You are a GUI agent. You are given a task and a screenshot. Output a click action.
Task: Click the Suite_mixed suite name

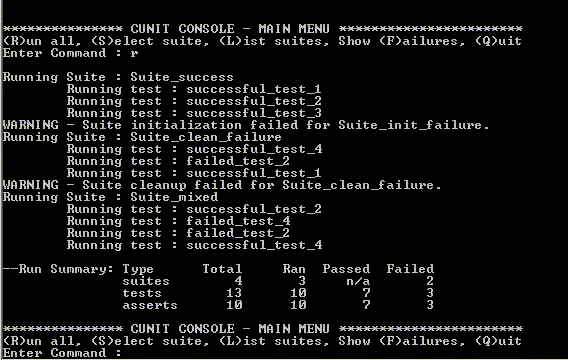pyautogui.click(x=174, y=197)
